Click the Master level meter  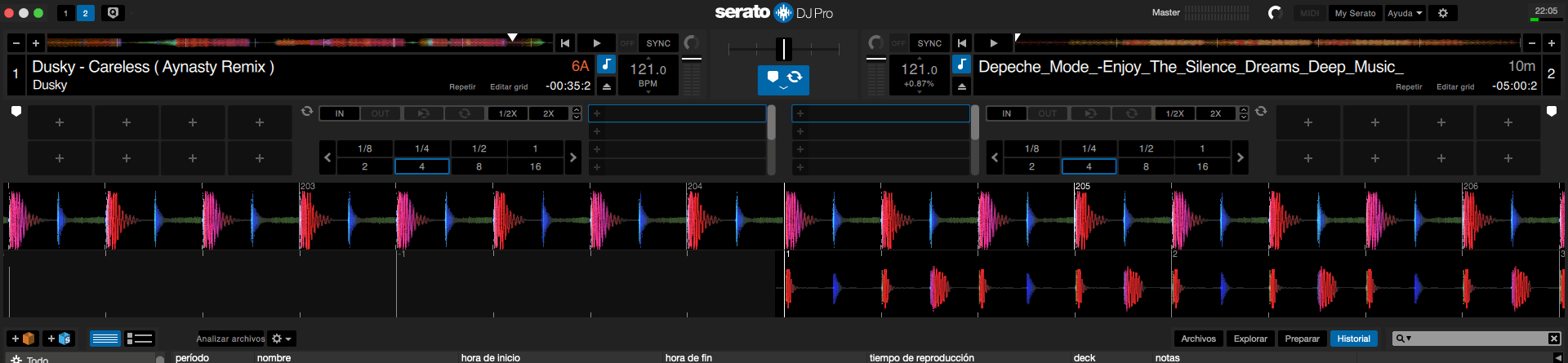pyautogui.click(x=1217, y=13)
